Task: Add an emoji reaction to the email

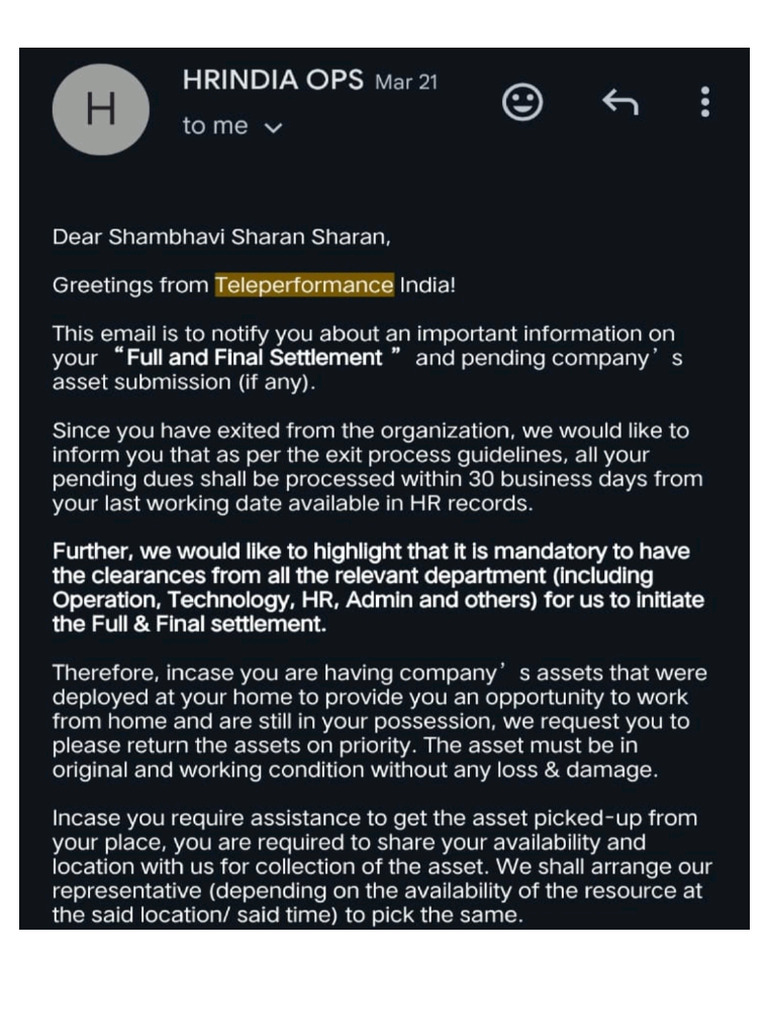Action: [x=522, y=102]
